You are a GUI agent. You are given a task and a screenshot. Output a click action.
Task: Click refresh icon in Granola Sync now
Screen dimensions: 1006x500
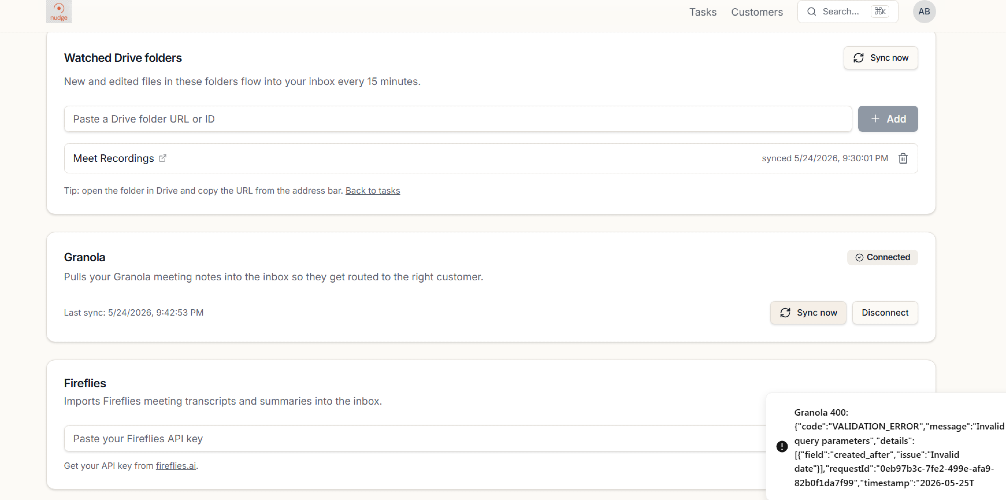785,313
